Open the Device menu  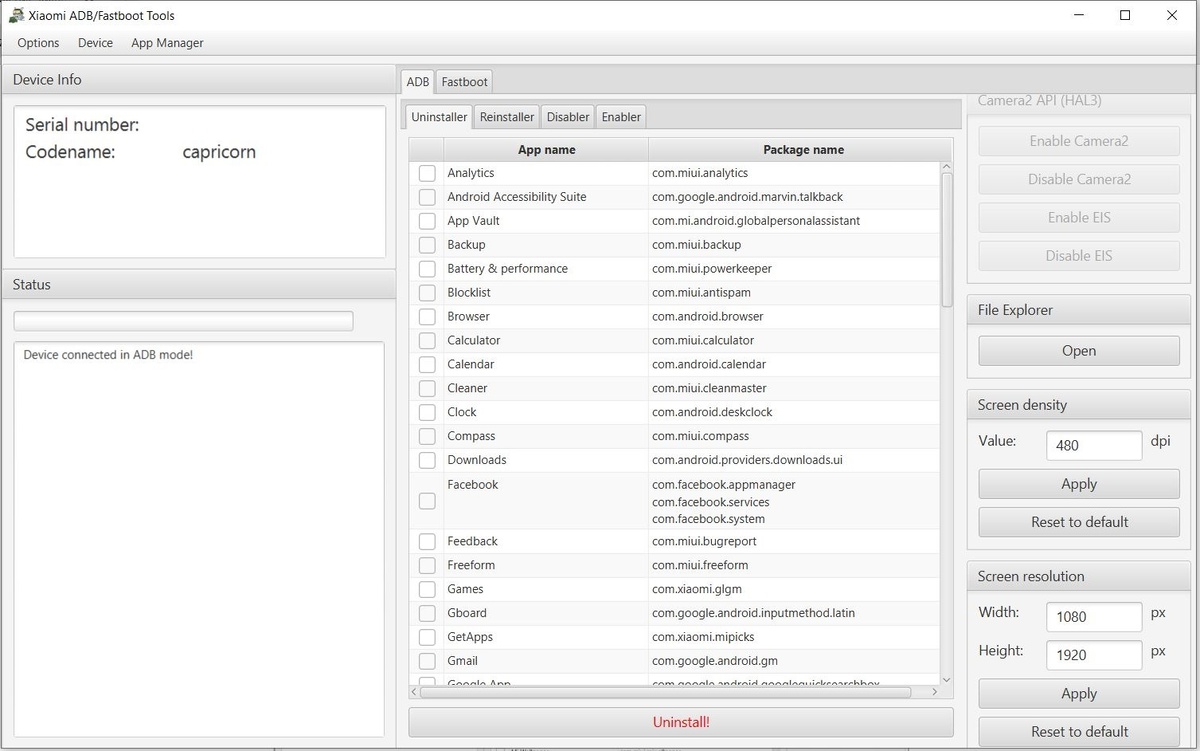[x=95, y=43]
